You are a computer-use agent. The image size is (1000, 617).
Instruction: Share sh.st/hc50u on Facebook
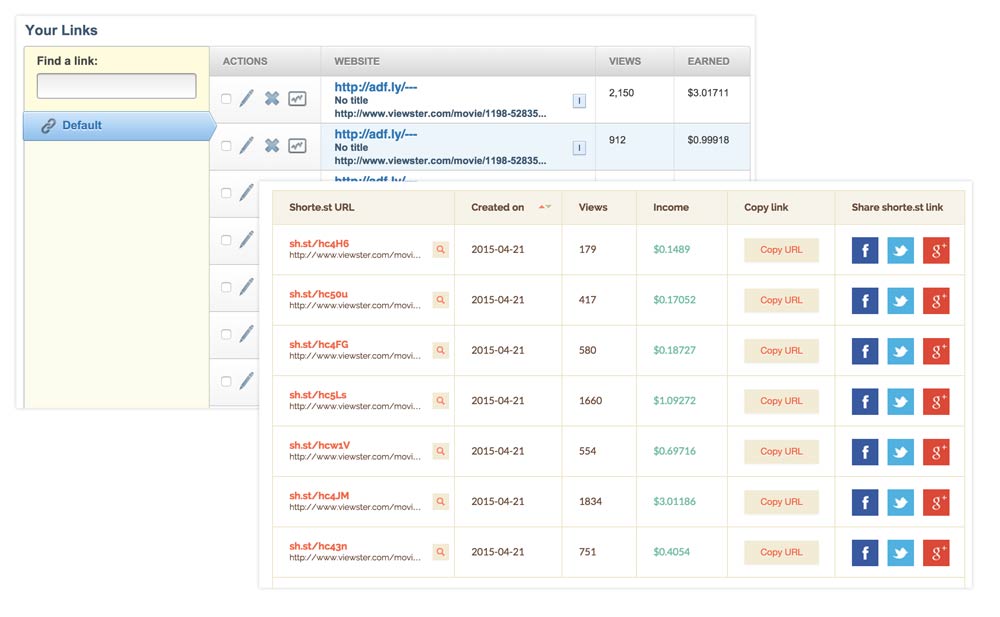865,300
